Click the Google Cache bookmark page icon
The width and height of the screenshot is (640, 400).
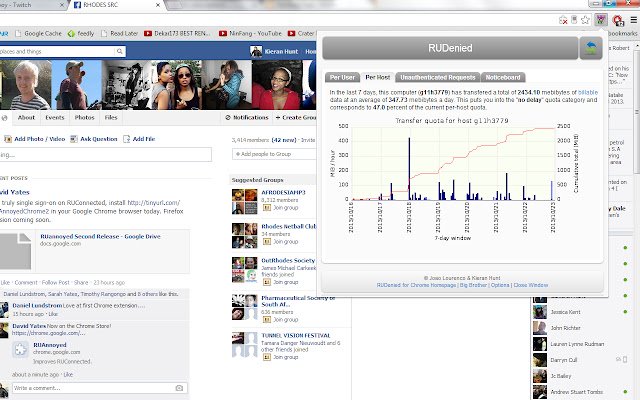click(18, 33)
